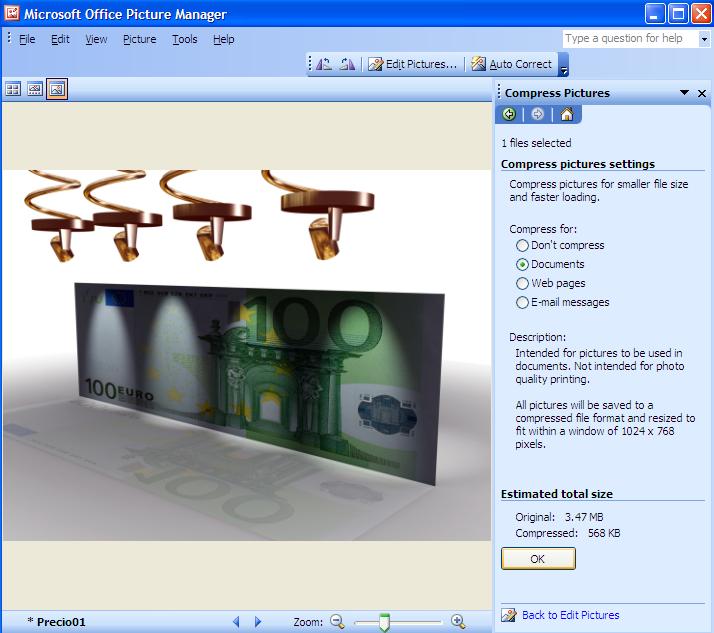Follow the Back to Edit Pictures link
This screenshot has height=633, width=714.
[571, 615]
